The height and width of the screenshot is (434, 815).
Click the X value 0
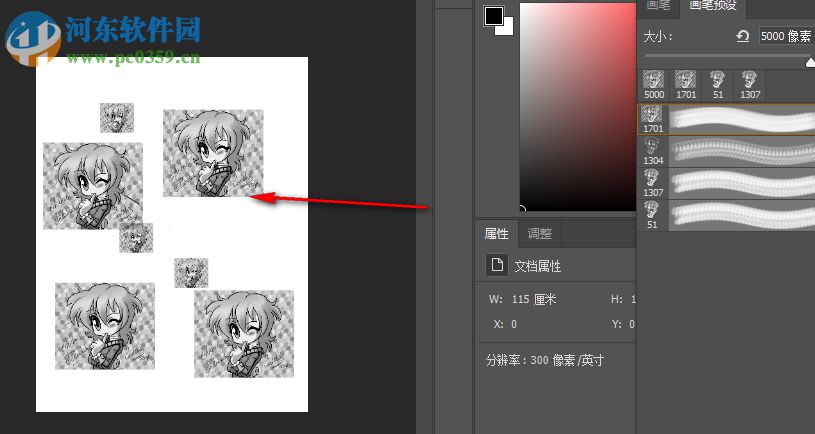514,324
